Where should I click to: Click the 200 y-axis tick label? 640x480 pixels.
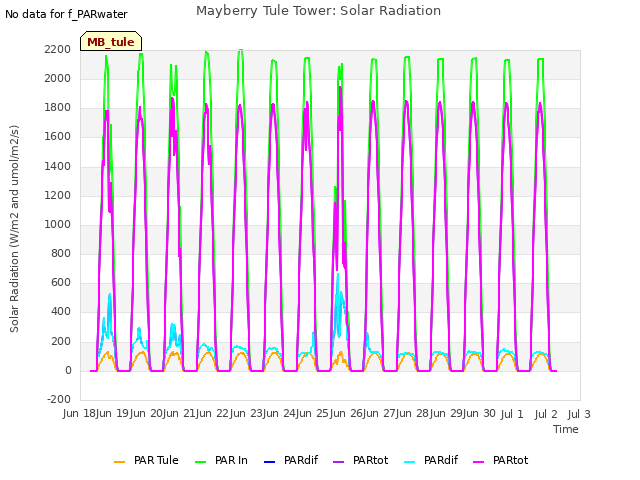[61, 341]
